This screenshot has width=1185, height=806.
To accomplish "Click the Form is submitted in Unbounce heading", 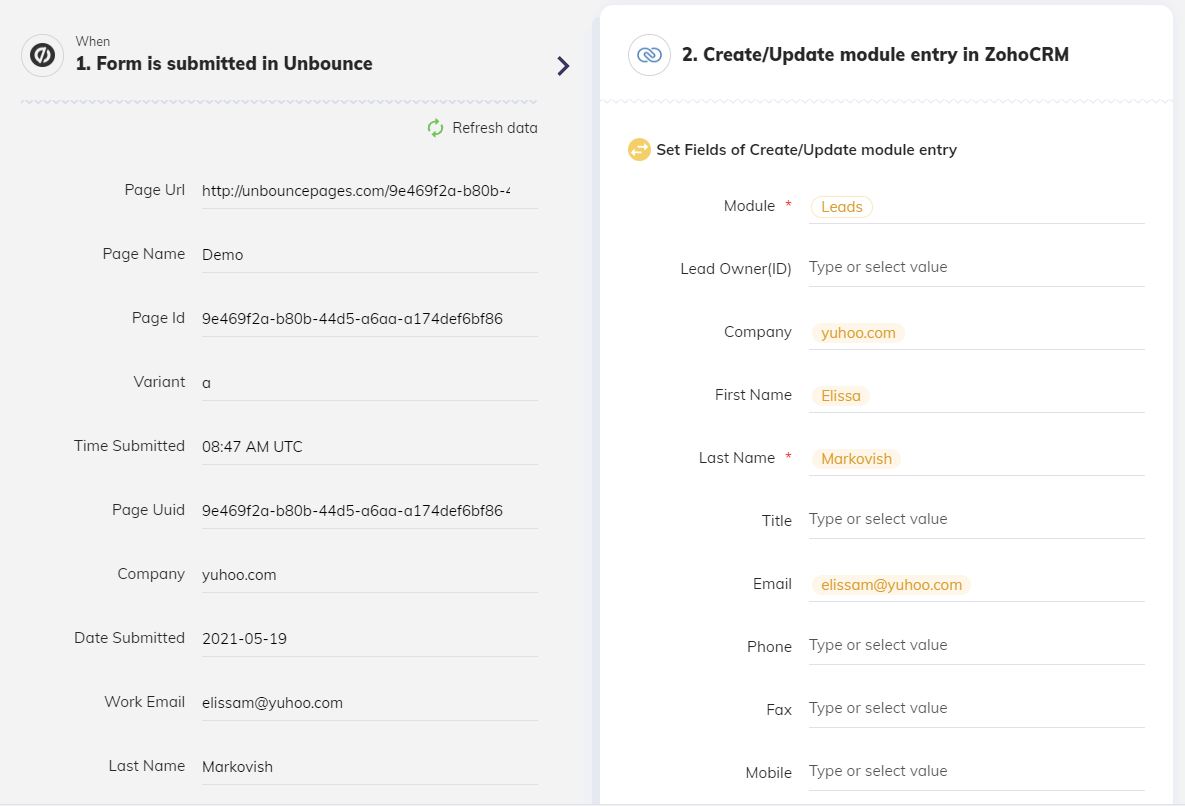I will point(224,63).
